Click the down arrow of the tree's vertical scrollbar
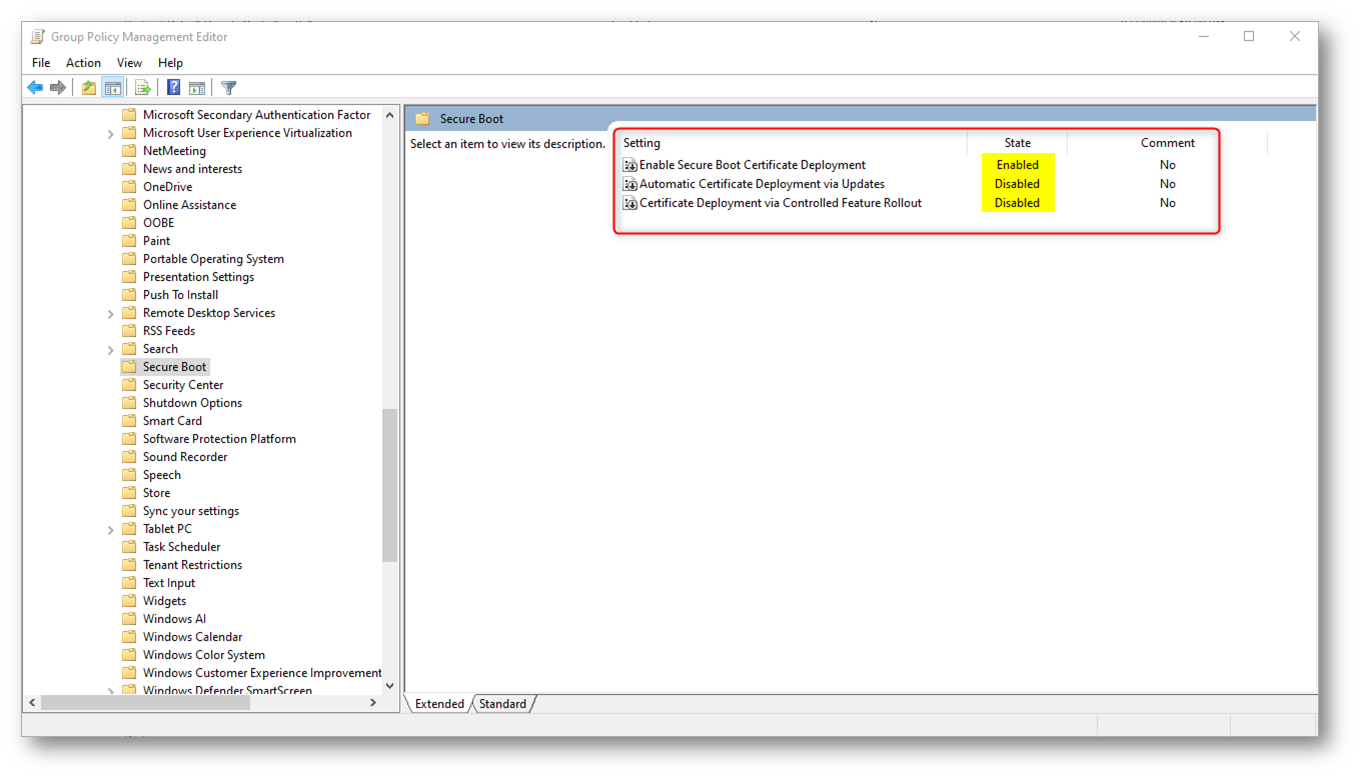 (390, 685)
